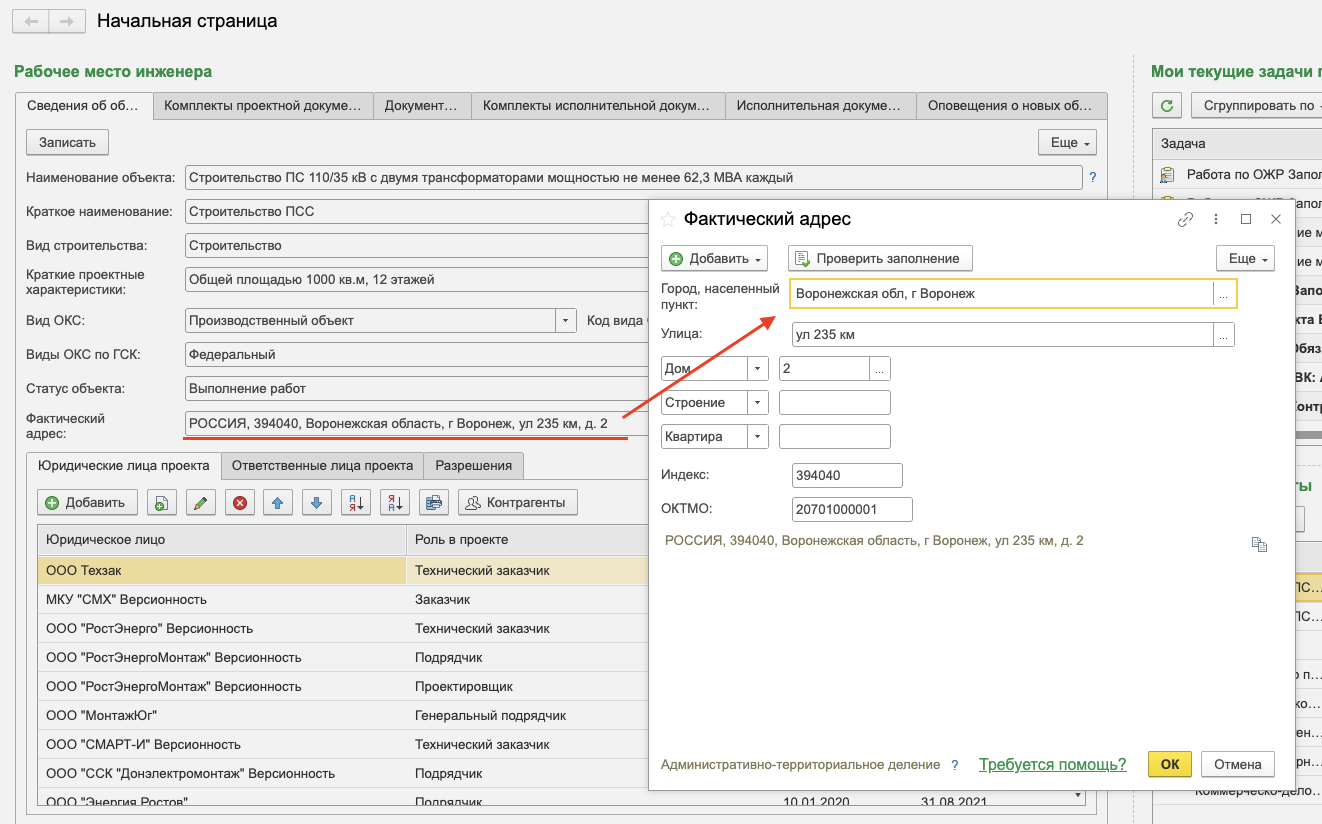
Task: Open Комплекты исполнительной документации tab
Action: click(x=597, y=105)
